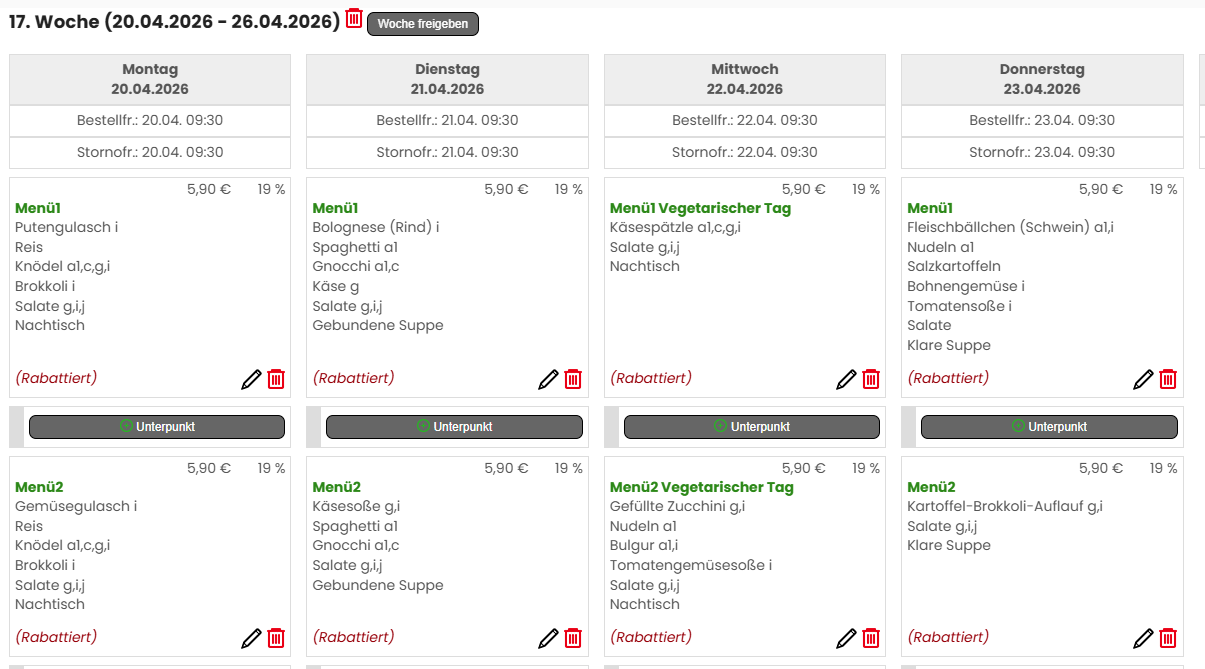Edit Monday's Menü2 Gemüsegulasch entry
The image size is (1205, 669).
pos(251,638)
